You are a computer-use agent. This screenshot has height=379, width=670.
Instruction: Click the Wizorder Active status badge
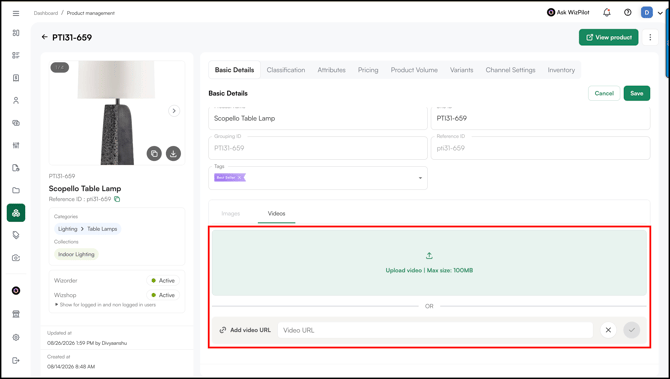click(x=163, y=280)
